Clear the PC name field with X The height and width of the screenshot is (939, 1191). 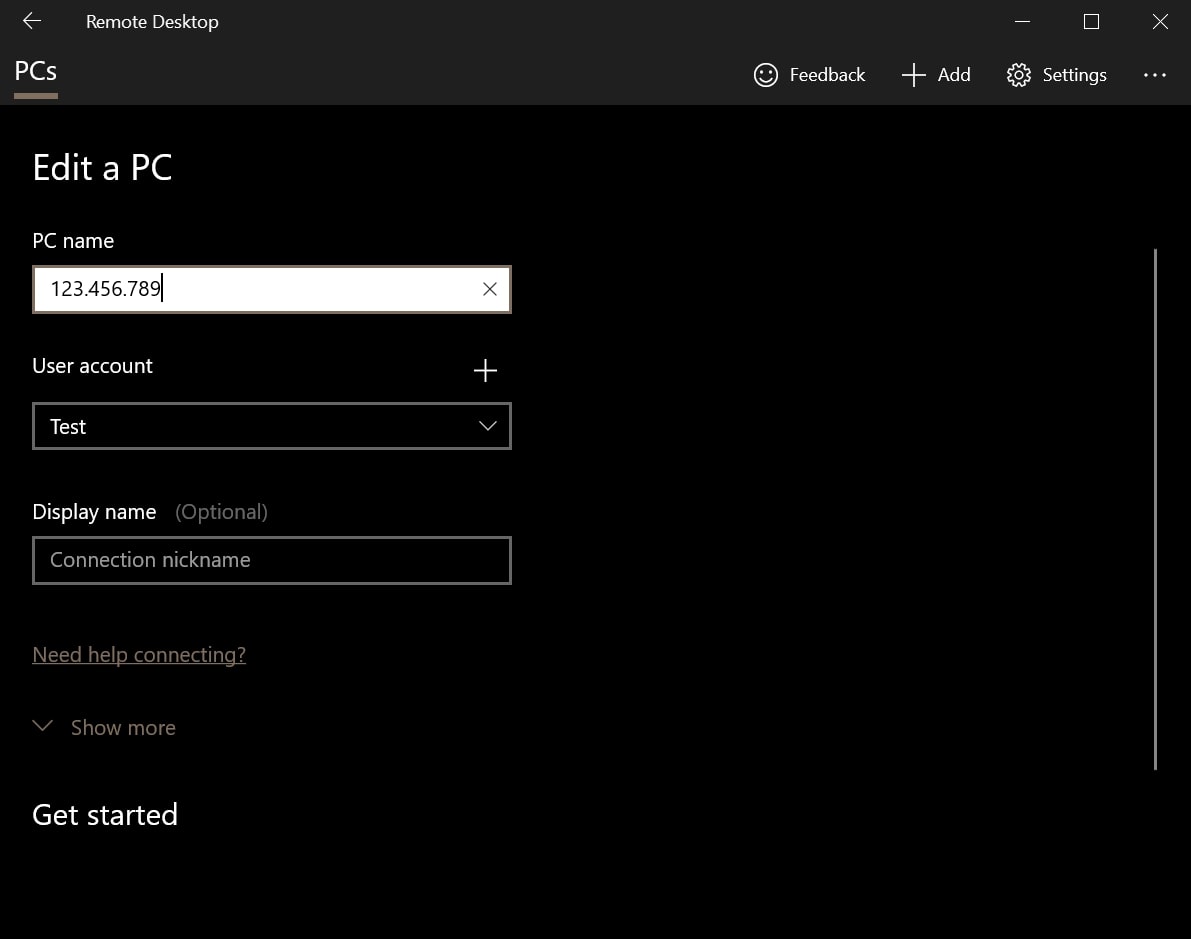[490, 289]
